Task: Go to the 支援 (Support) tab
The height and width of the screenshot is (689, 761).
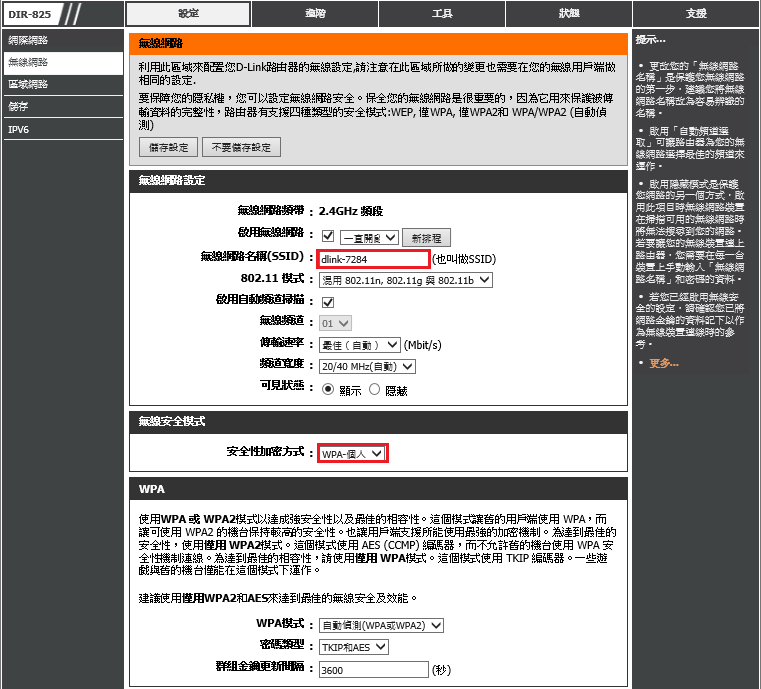Action: (x=696, y=13)
